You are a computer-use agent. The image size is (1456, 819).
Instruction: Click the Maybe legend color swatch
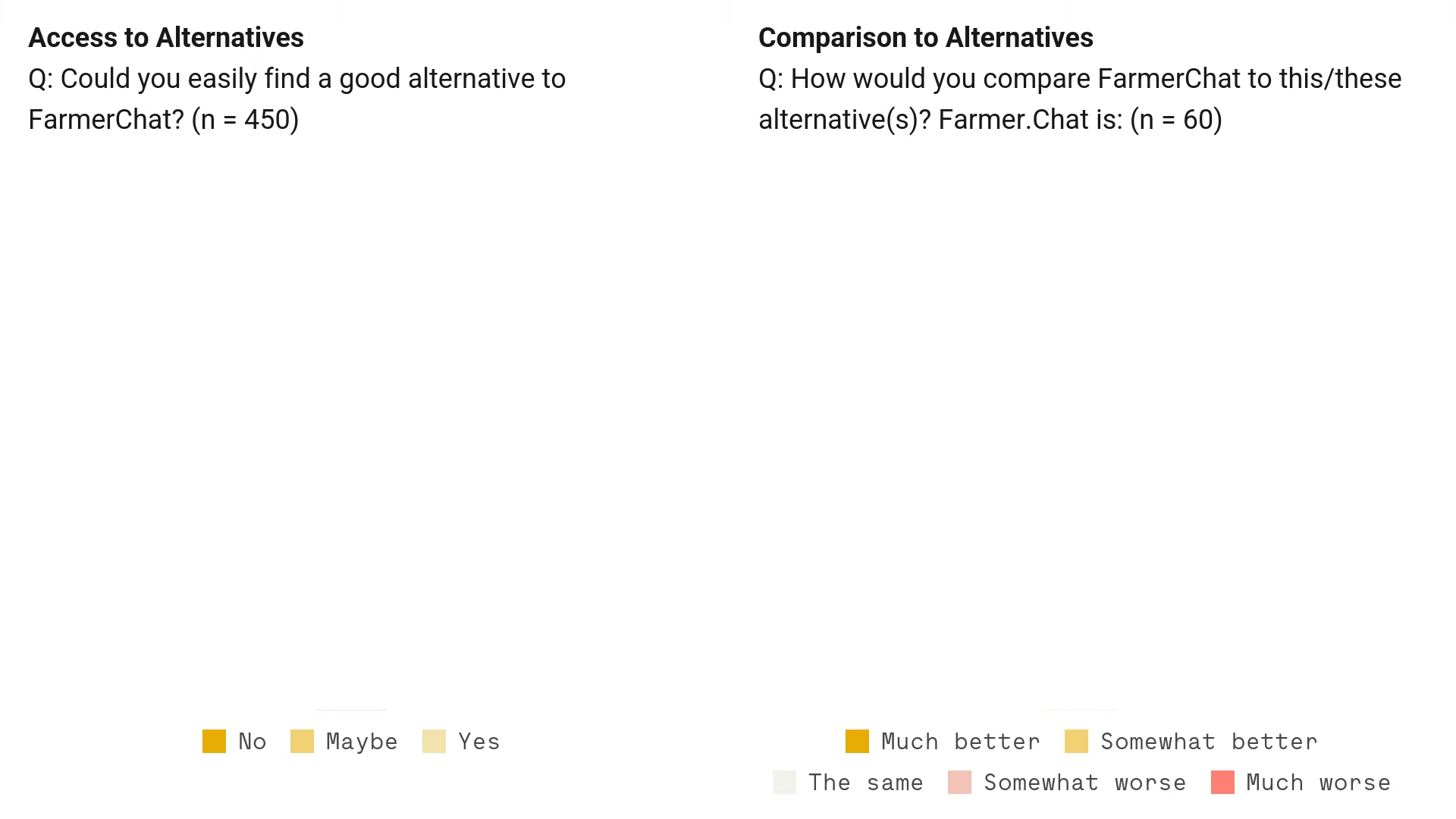pos(302,742)
